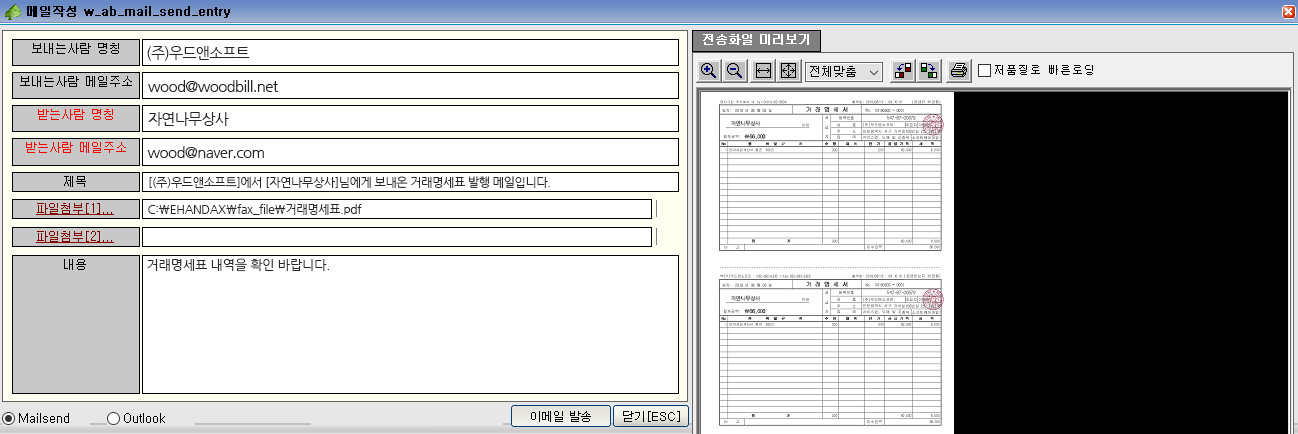Click the 보내는사람 명칭 input field
The width and height of the screenshot is (1298, 434).
pos(410,51)
